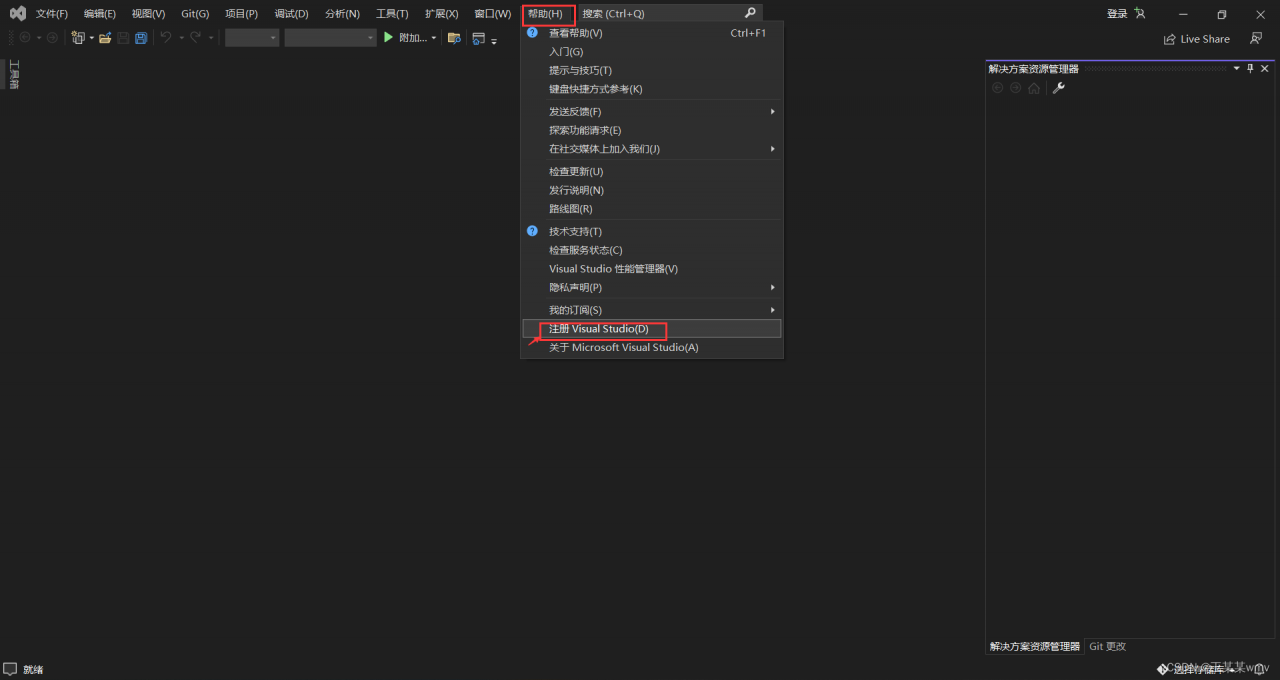Click the search magnifier icon
The width and height of the screenshot is (1280, 680).
point(750,13)
